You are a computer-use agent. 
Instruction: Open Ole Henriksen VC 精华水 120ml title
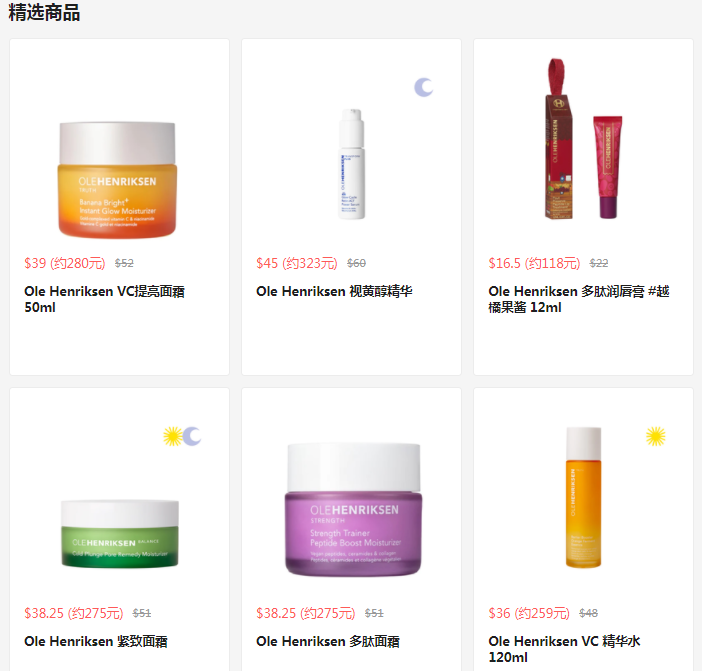point(564,649)
